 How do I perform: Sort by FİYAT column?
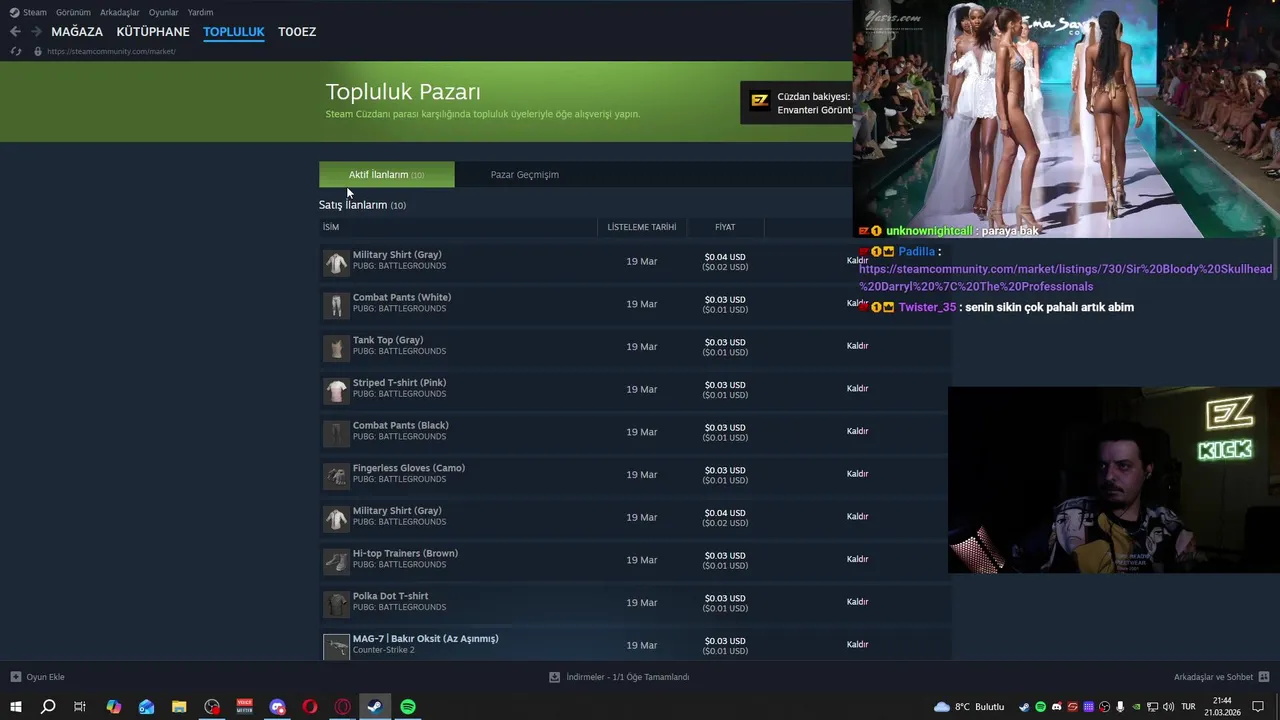725,227
